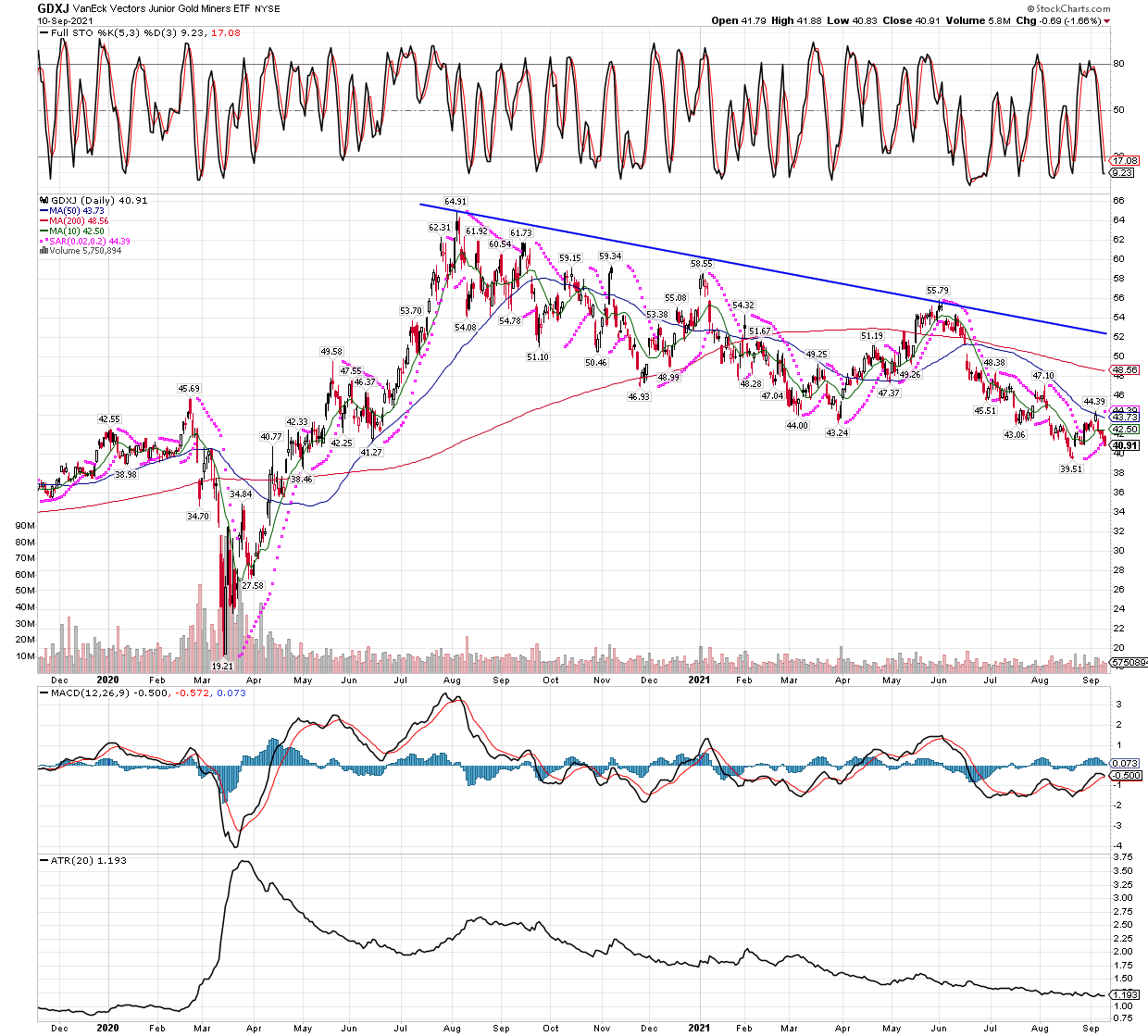
Task: Click the red 48.56 tag on the price axis
Action: coord(1125,370)
